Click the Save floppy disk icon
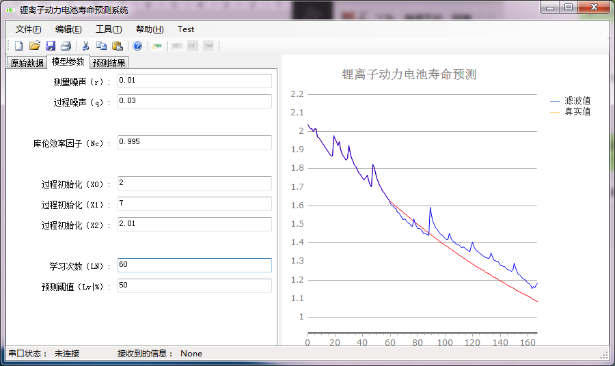The height and width of the screenshot is (366, 615). [x=51, y=46]
